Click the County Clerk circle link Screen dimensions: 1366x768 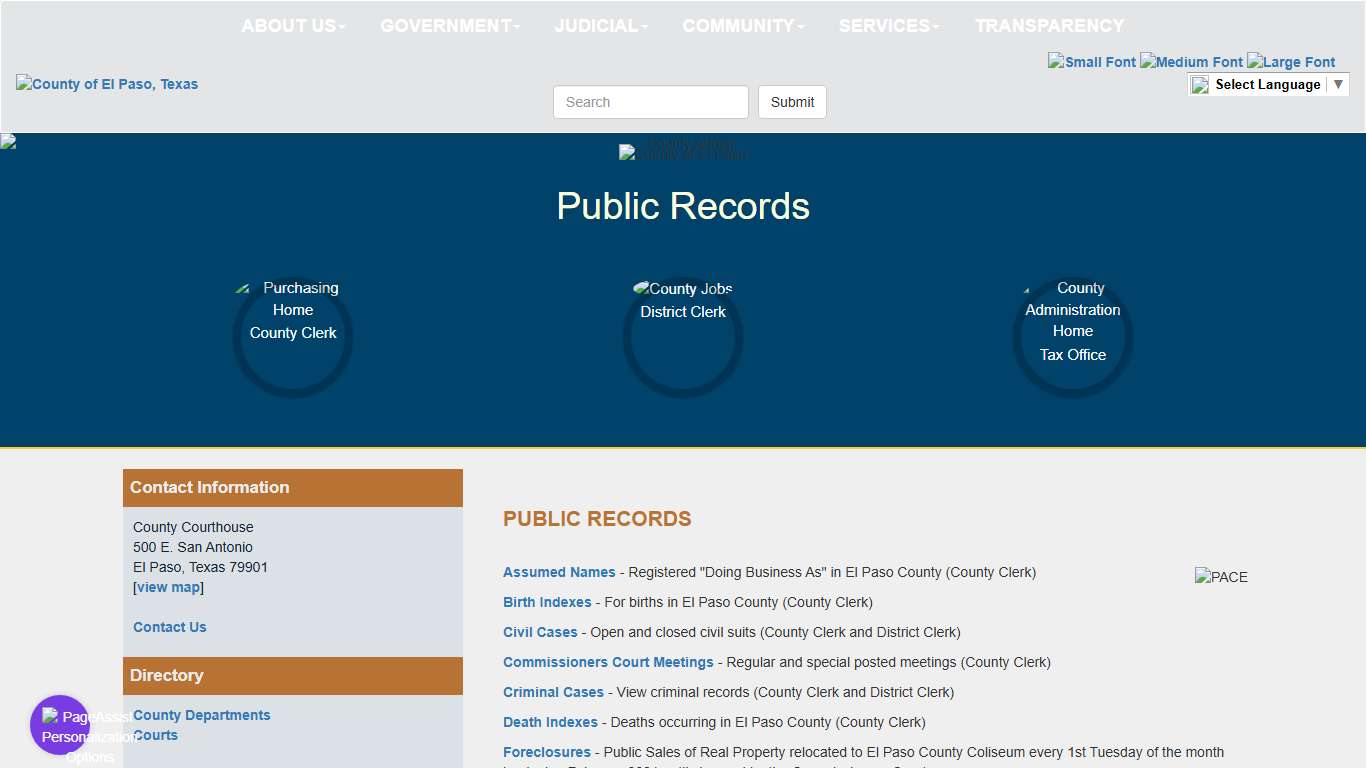tap(292, 332)
